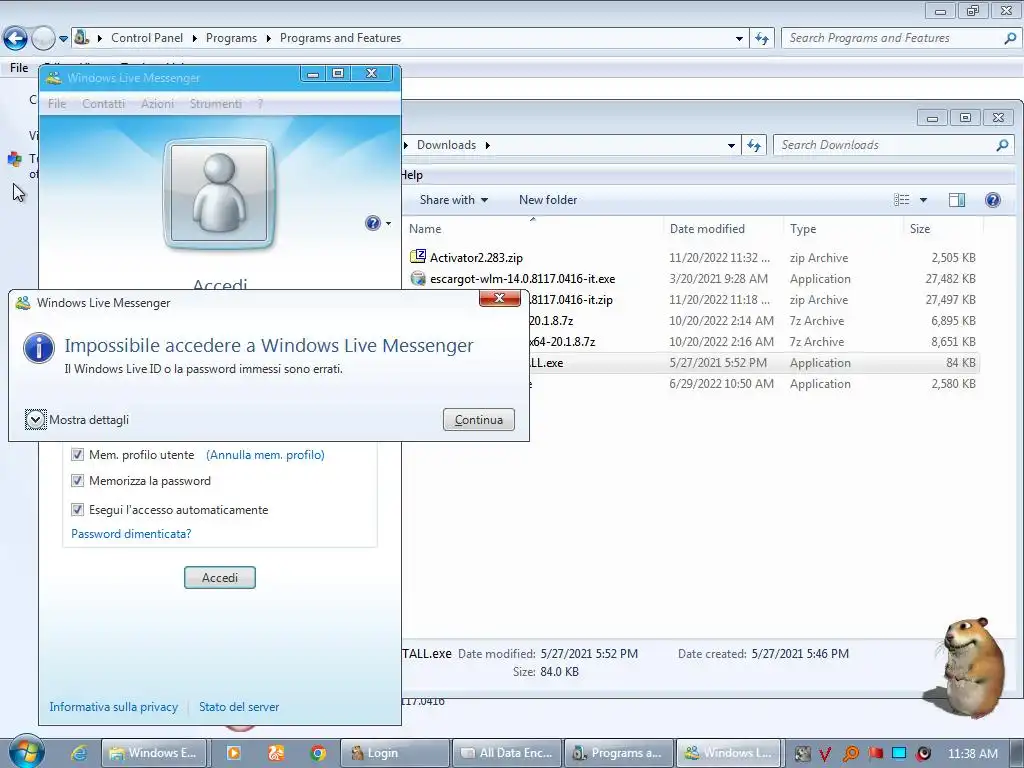Sort by Date modified column header
The width and height of the screenshot is (1024, 768).
tap(723, 229)
